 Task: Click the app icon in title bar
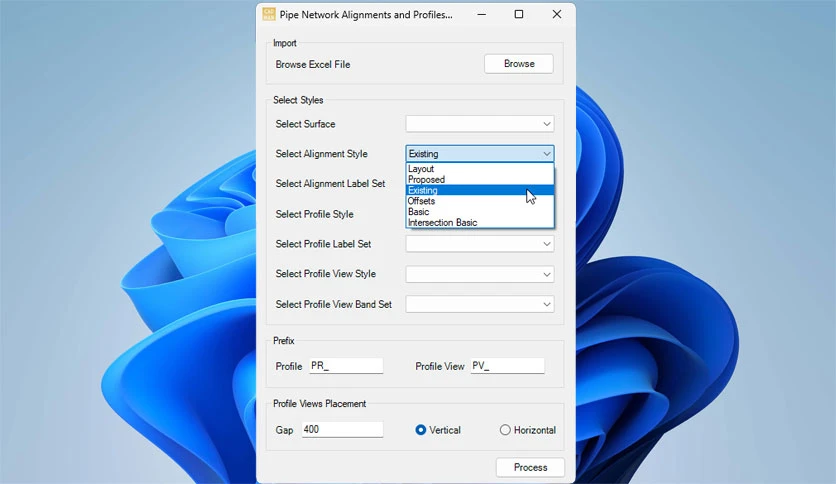pyautogui.click(x=269, y=14)
